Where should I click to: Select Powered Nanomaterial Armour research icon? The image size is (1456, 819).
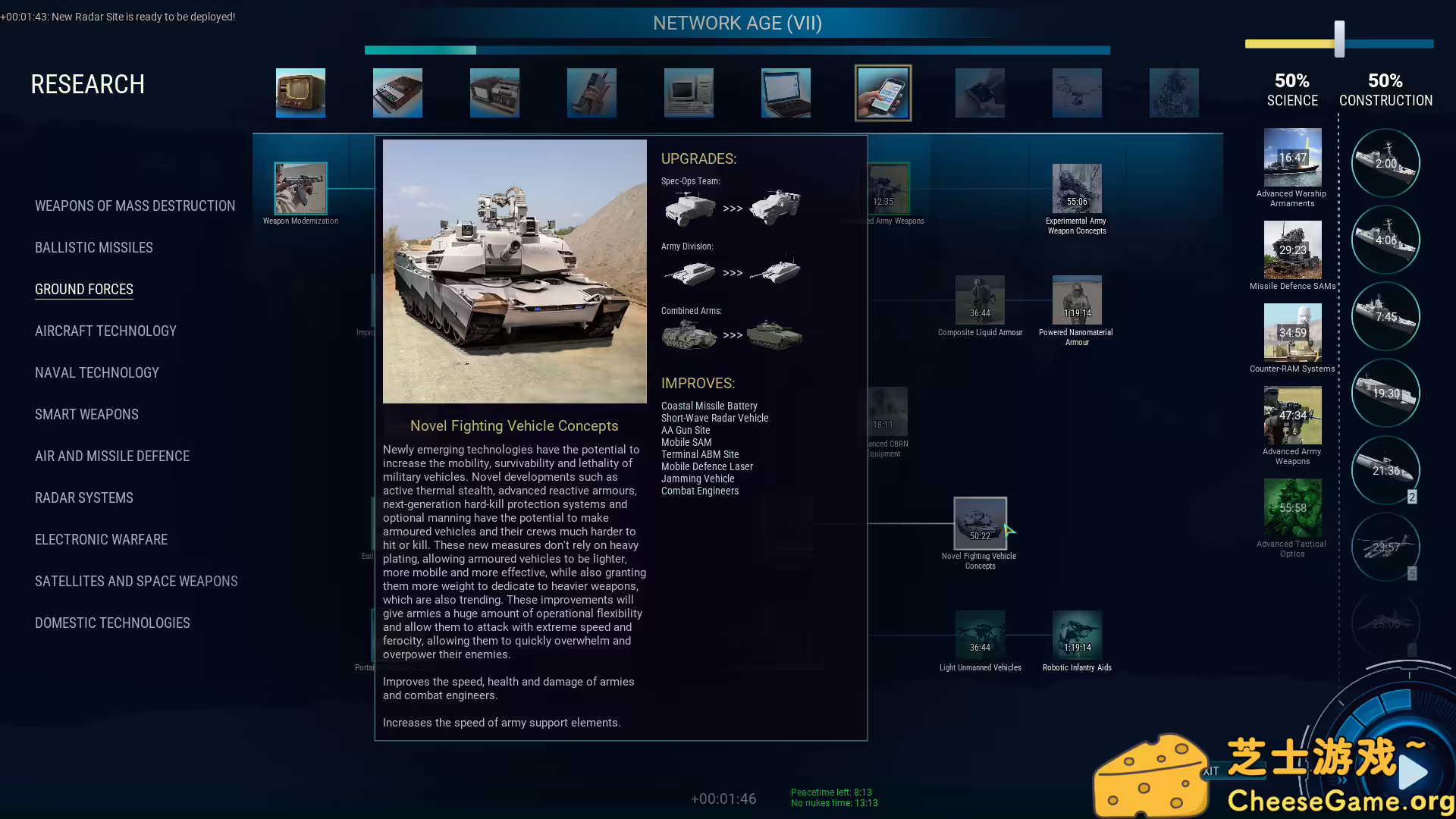point(1076,300)
